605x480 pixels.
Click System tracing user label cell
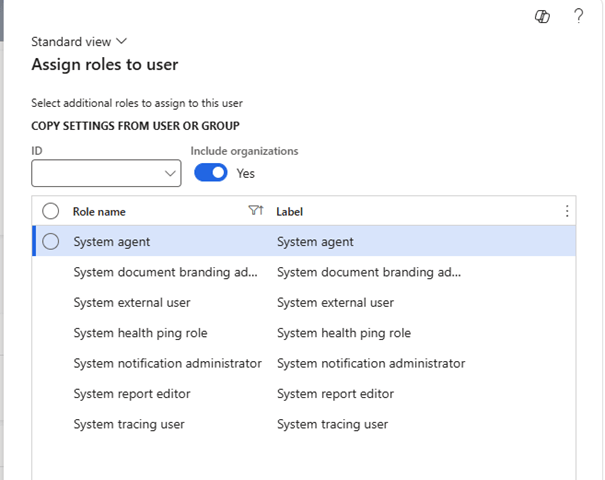(x=333, y=424)
